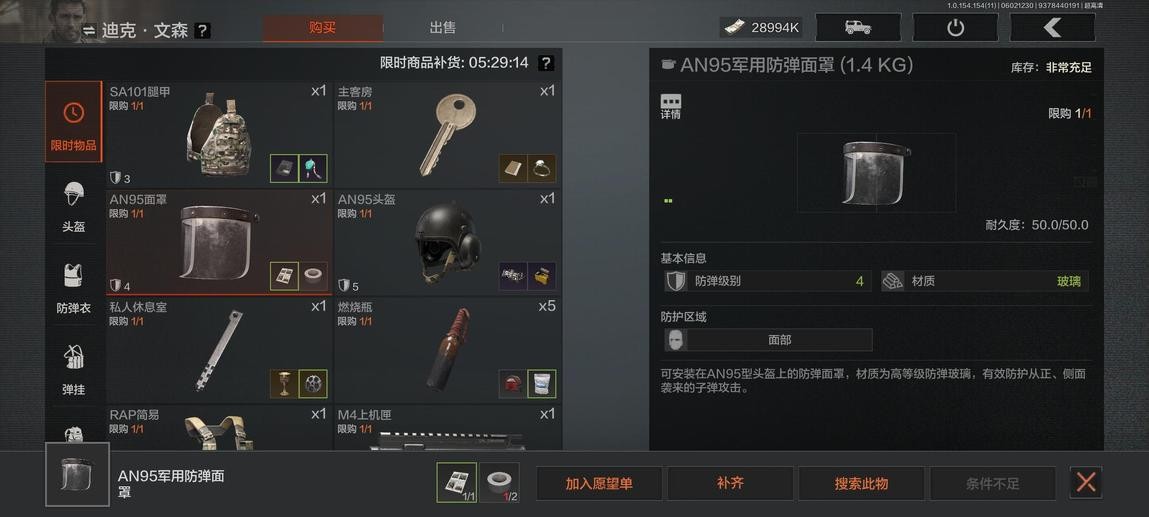
Task: Select the AN95头盔 item card
Action: coord(448,242)
